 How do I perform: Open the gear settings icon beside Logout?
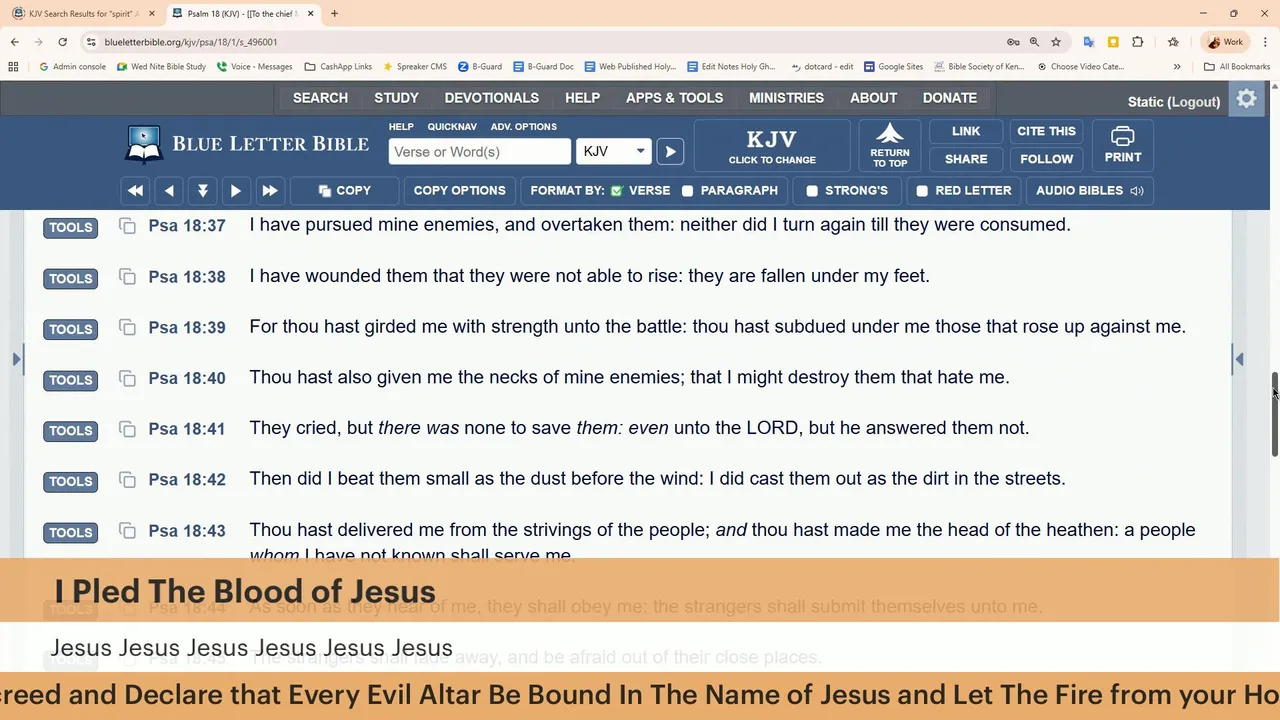tap(1246, 99)
